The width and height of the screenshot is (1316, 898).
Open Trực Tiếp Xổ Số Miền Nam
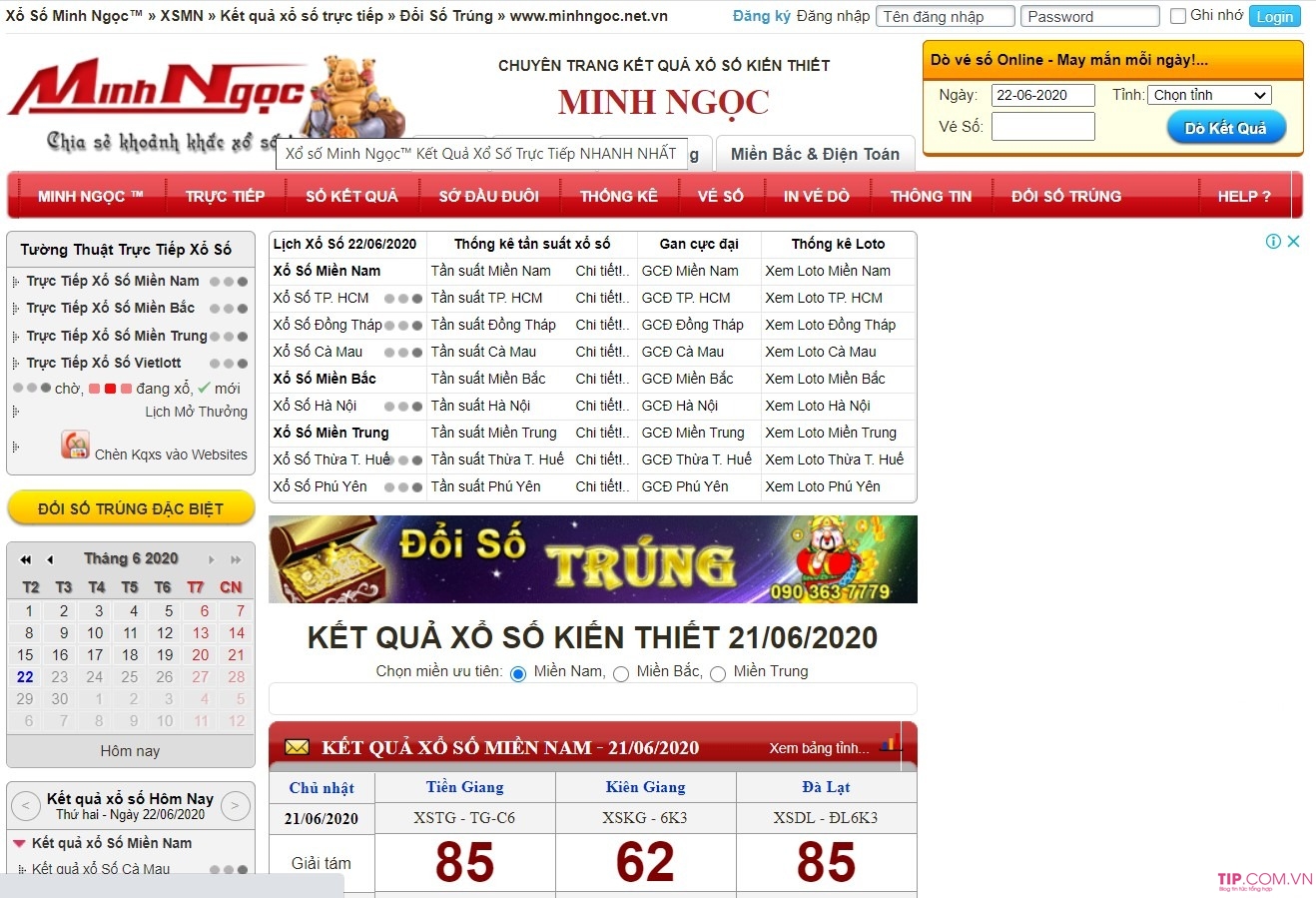113,281
